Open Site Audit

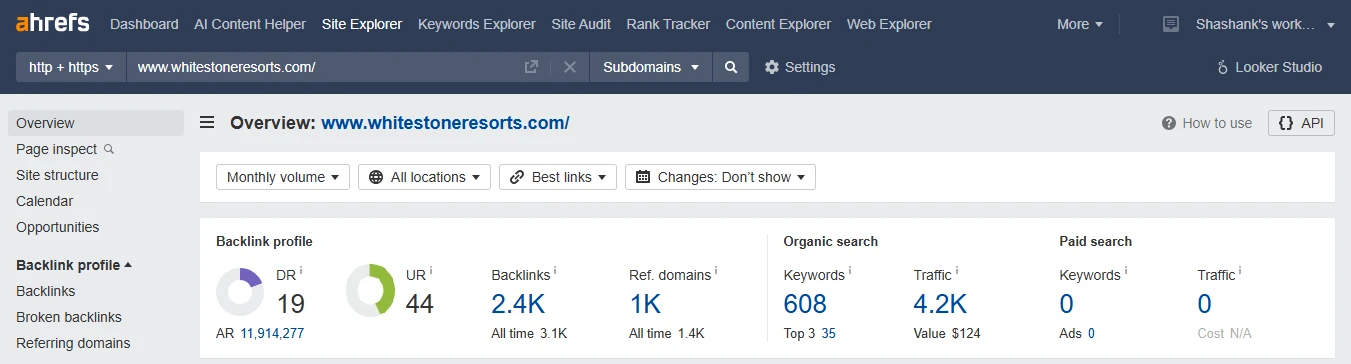coord(581,24)
